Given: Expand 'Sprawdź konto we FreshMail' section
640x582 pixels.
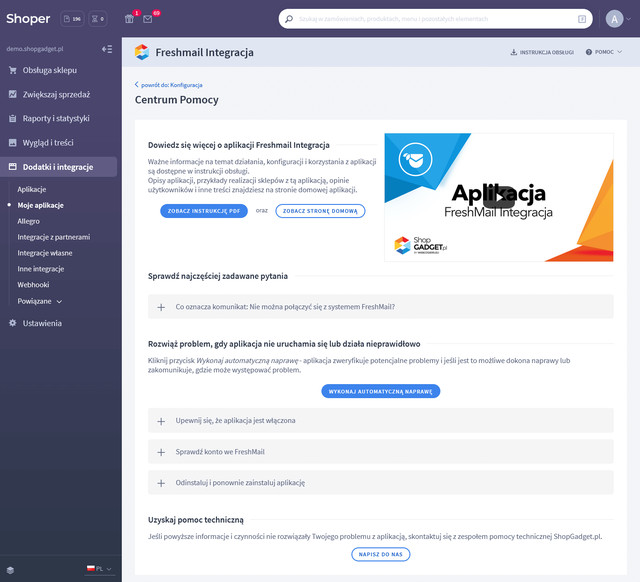Looking at the screenshot, I should [x=161, y=452].
